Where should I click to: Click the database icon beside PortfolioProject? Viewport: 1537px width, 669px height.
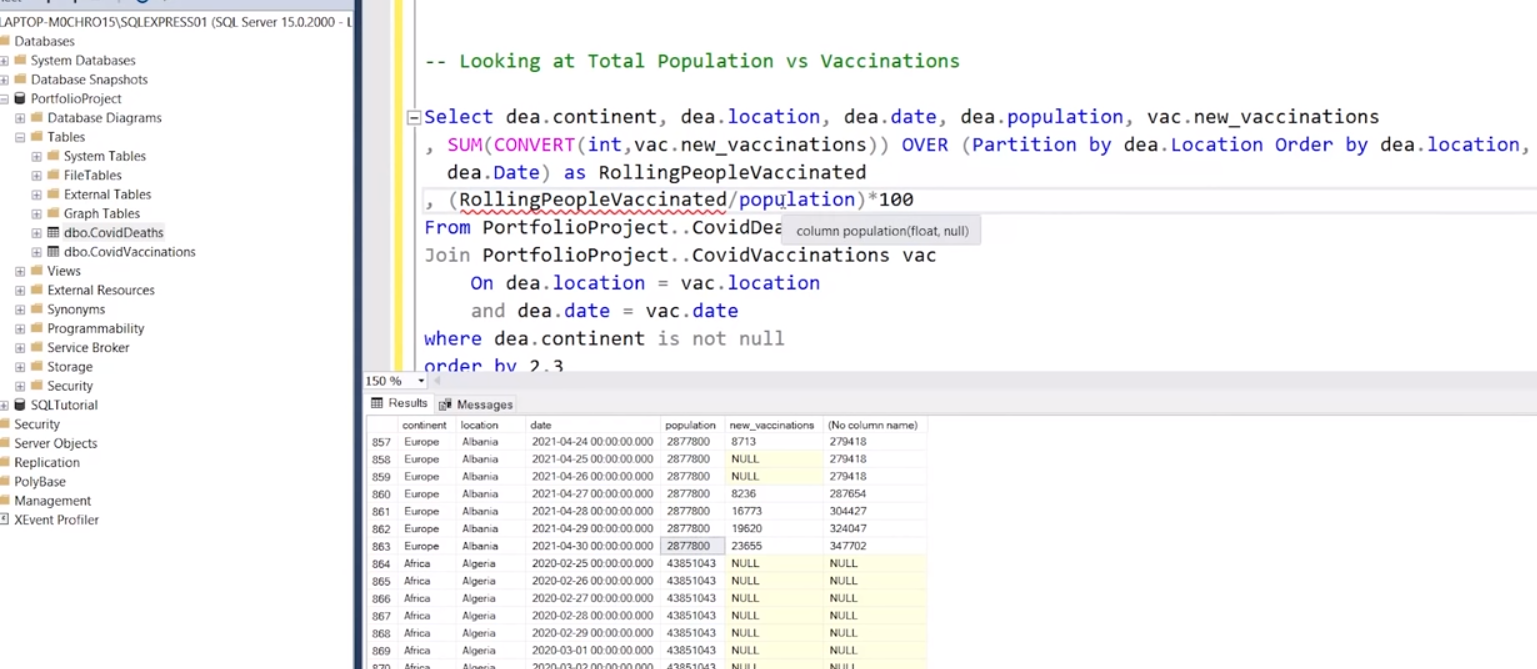(x=19, y=98)
